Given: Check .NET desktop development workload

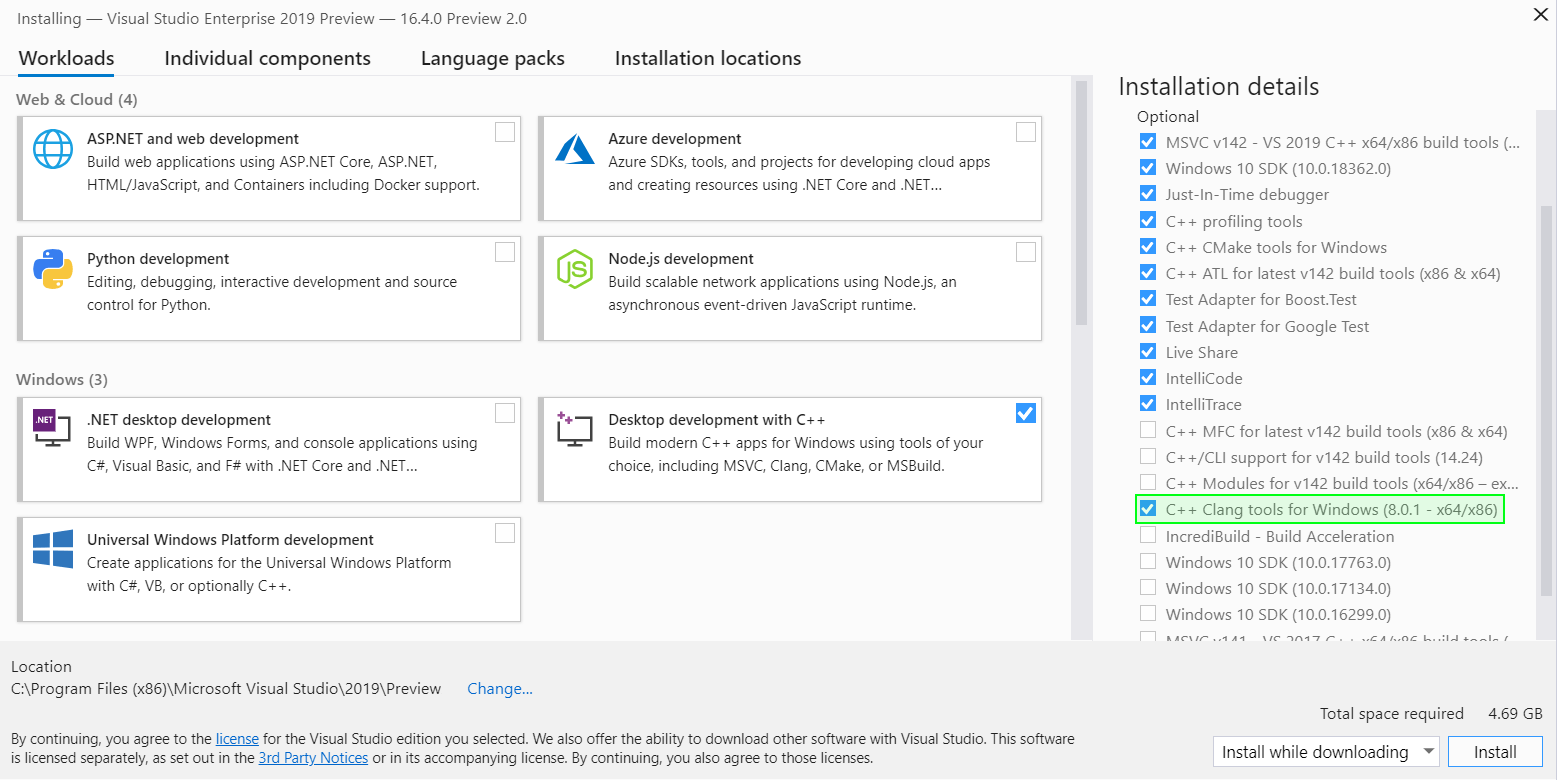Looking at the screenshot, I should pyautogui.click(x=505, y=413).
